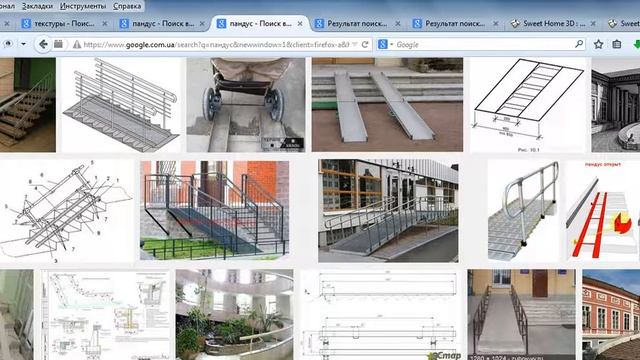
Task: Switch to the inactive пандус - Поиск tab
Action: point(162,24)
